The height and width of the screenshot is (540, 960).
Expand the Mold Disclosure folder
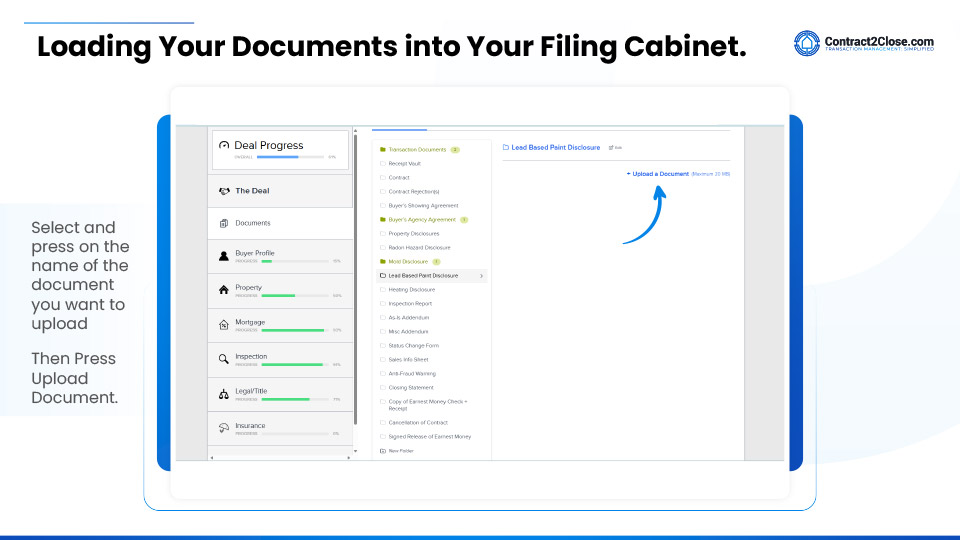pyautogui.click(x=407, y=261)
